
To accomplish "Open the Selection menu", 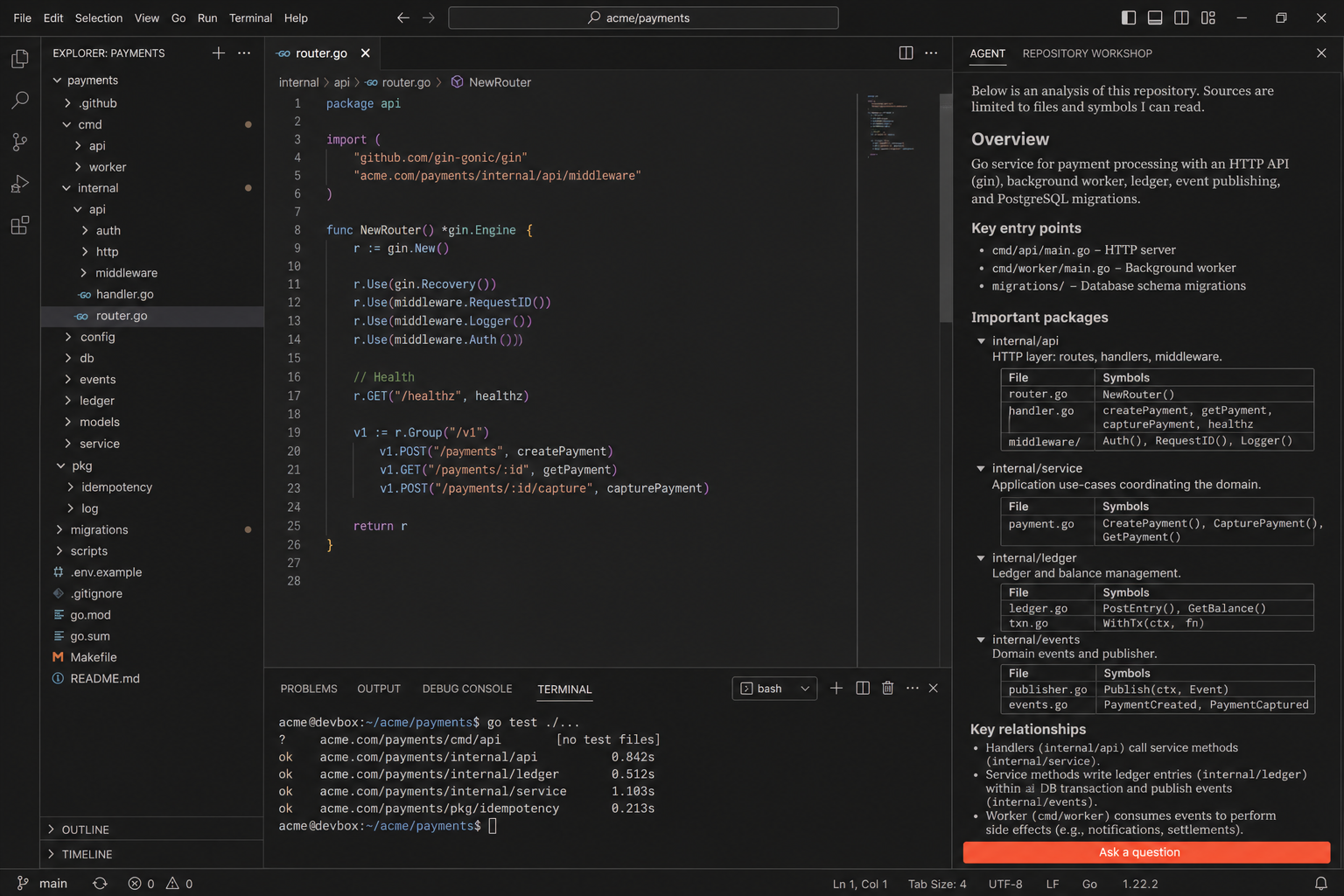I will [x=99, y=17].
